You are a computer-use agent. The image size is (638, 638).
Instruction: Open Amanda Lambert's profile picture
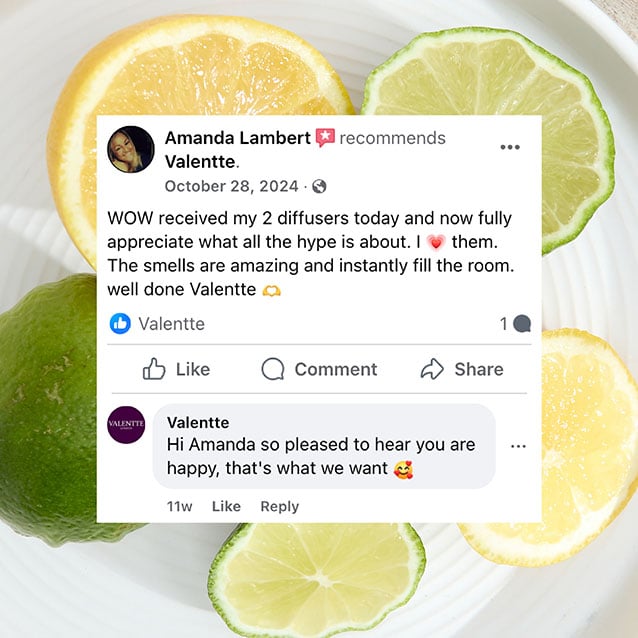coord(131,149)
